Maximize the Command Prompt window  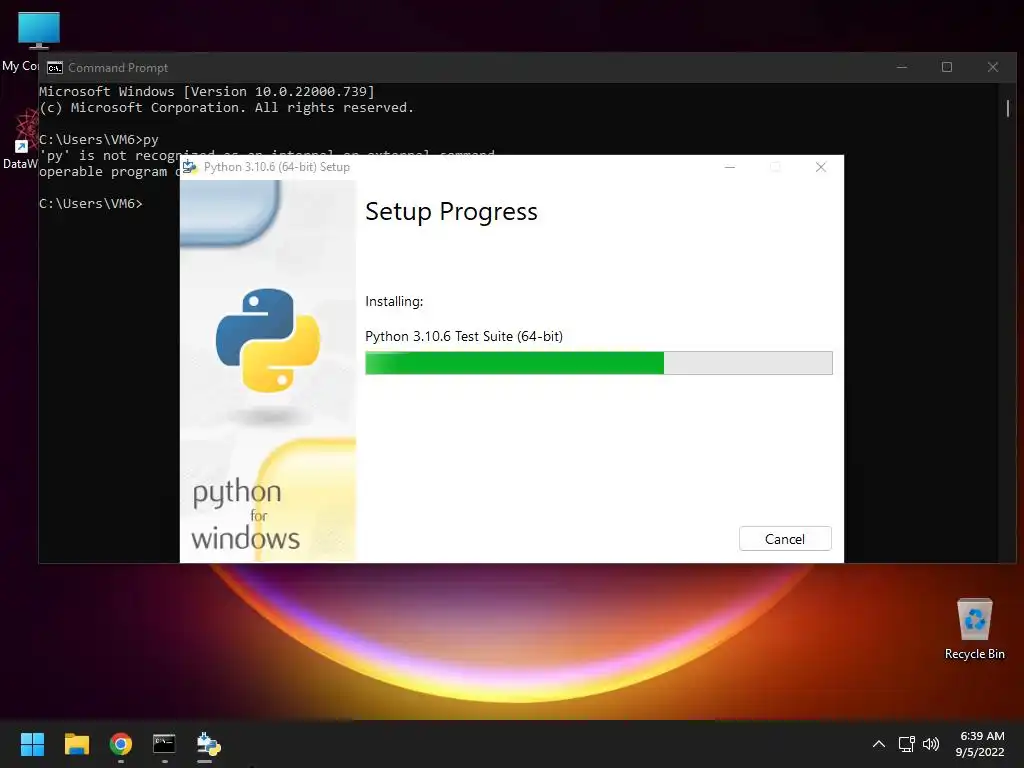click(x=946, y=67)
